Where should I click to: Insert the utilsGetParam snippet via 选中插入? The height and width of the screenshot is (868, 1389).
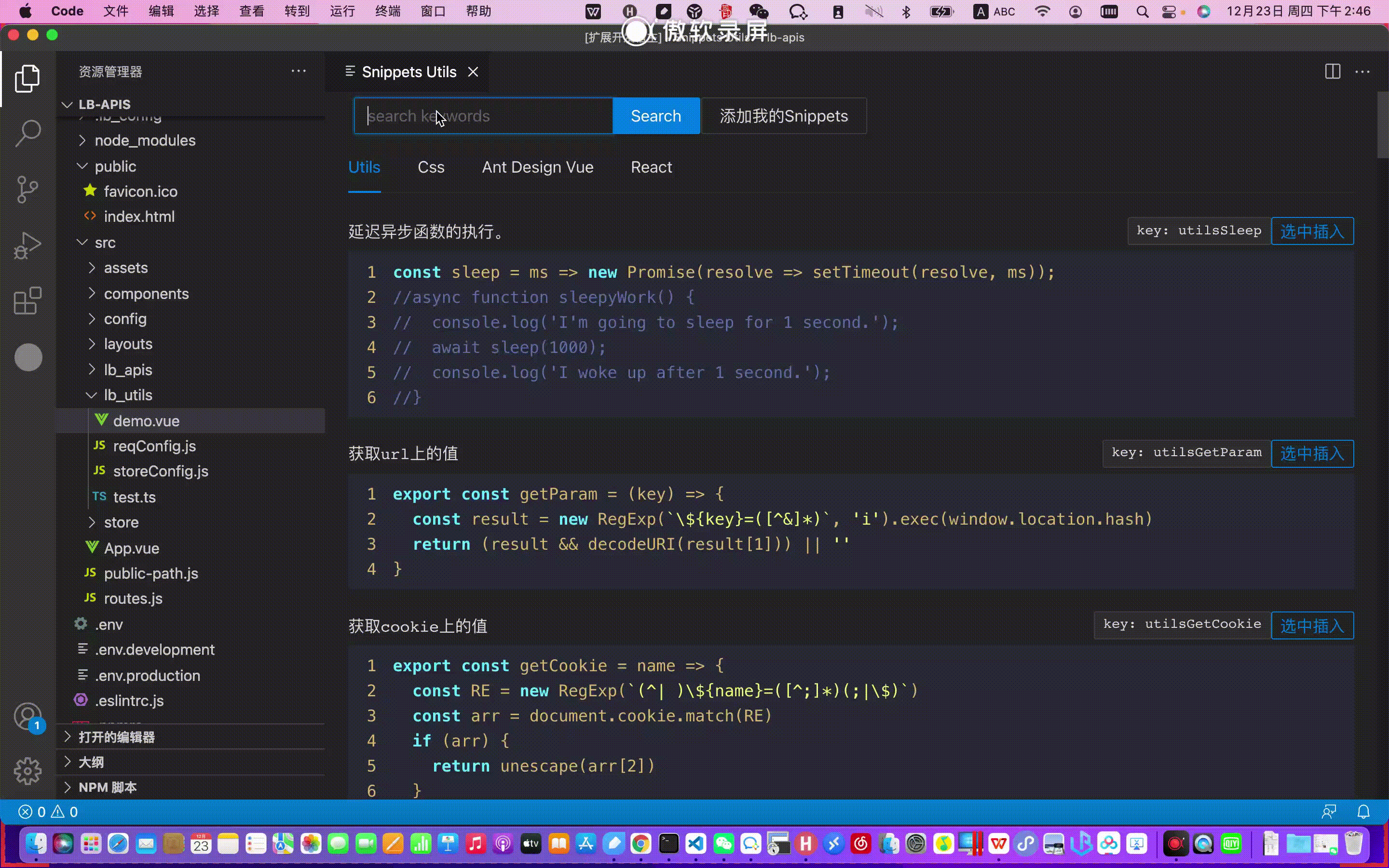(1312, 453)
